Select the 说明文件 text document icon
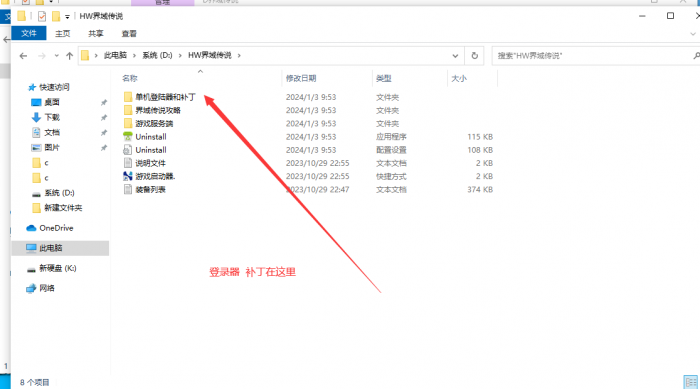The width and height of the screenshot is (700, 389). point(128,163)
